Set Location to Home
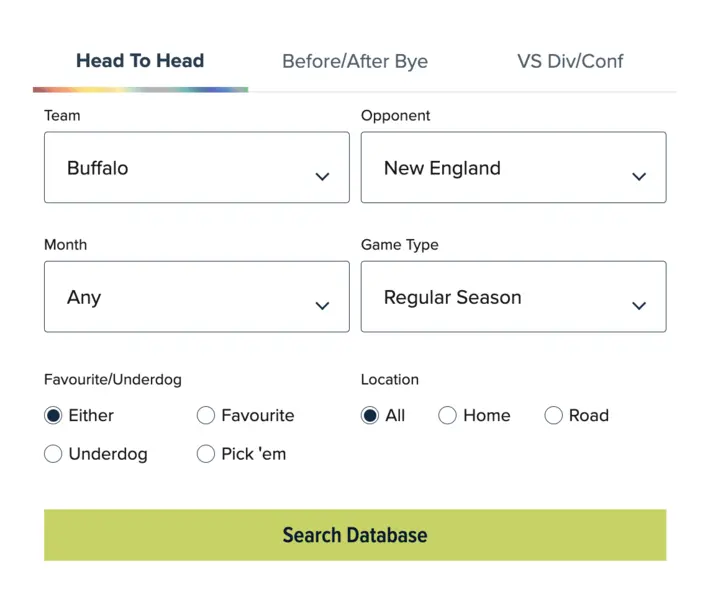The width and height of the screenshot is (713, 600). (x=448, y=415)
